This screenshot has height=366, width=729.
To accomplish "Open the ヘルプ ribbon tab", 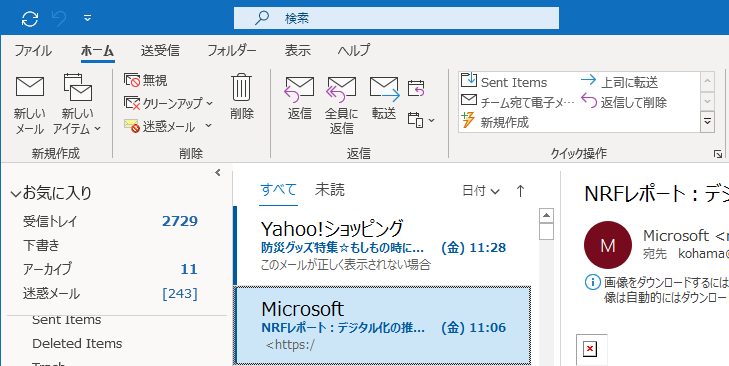I will [x=354, y=50].
